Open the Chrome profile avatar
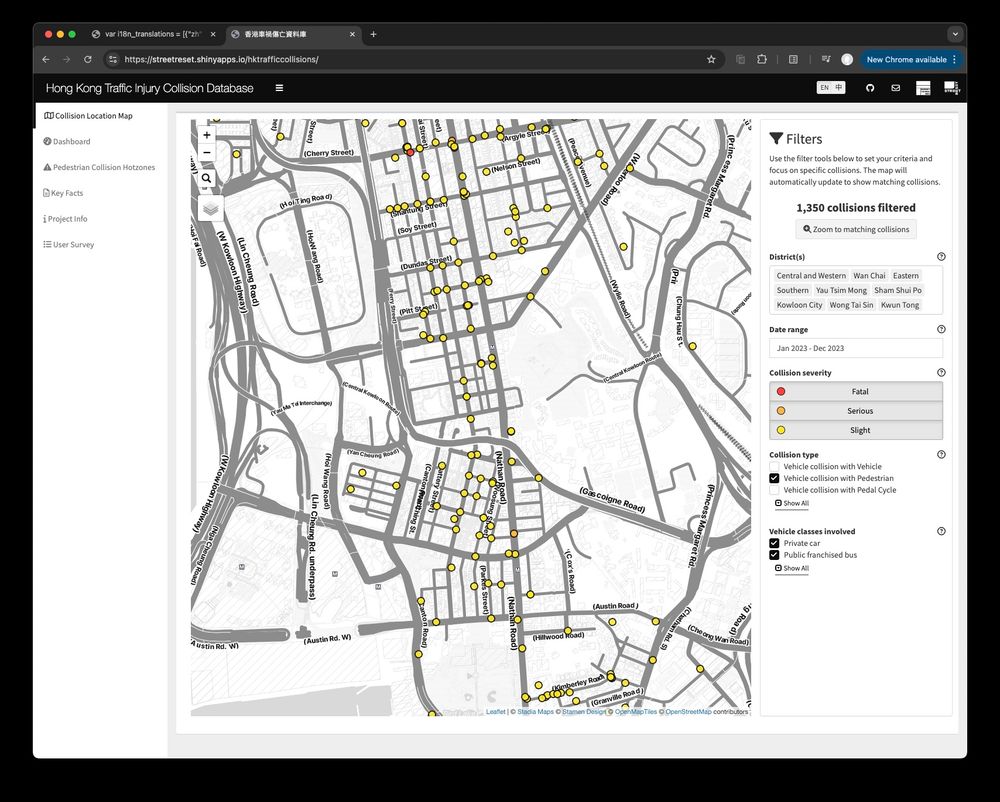This screenshot has width=1000, height=802. [847, 59]
